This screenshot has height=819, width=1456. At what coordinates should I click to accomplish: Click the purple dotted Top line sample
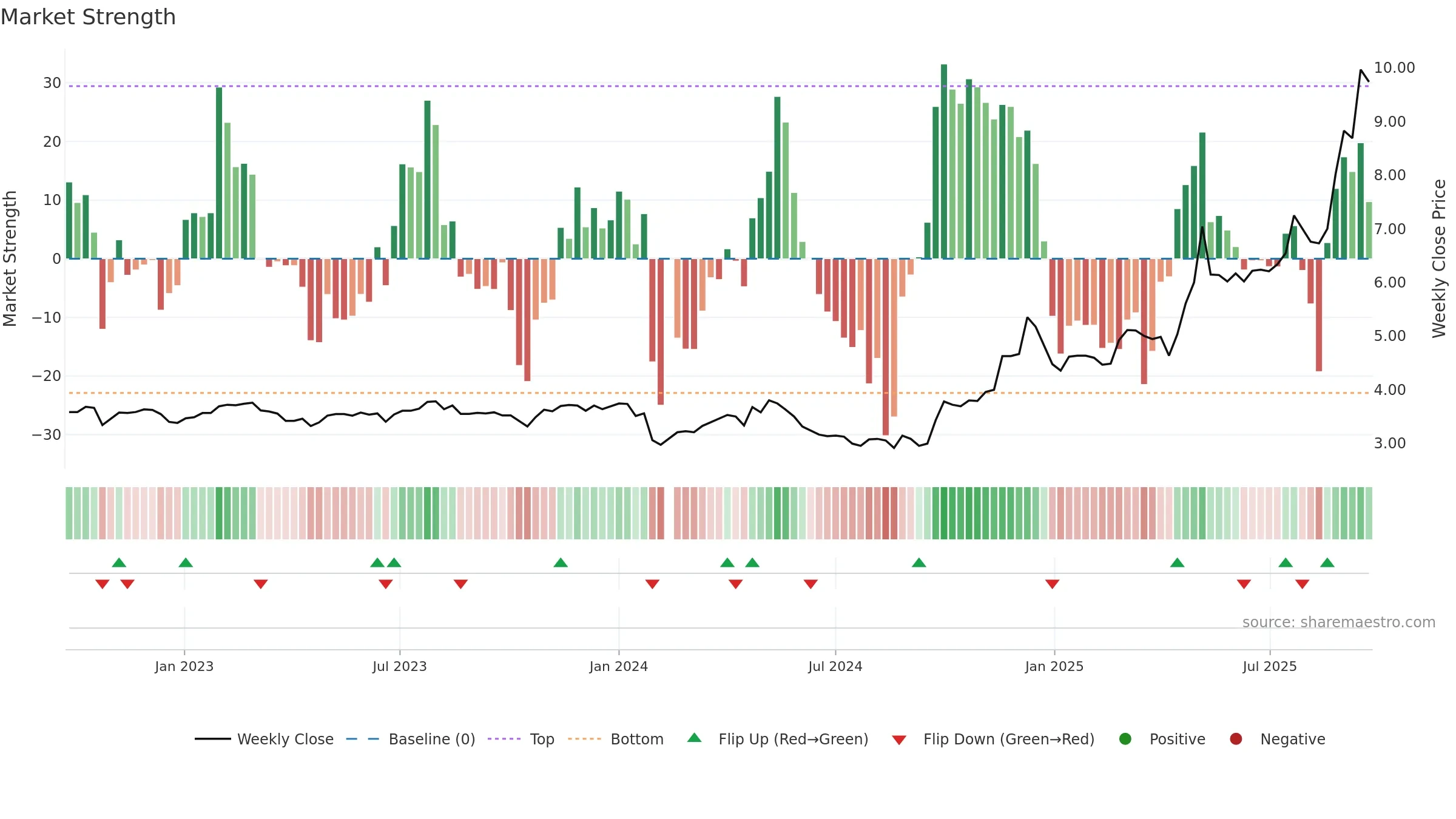(504, 739)
